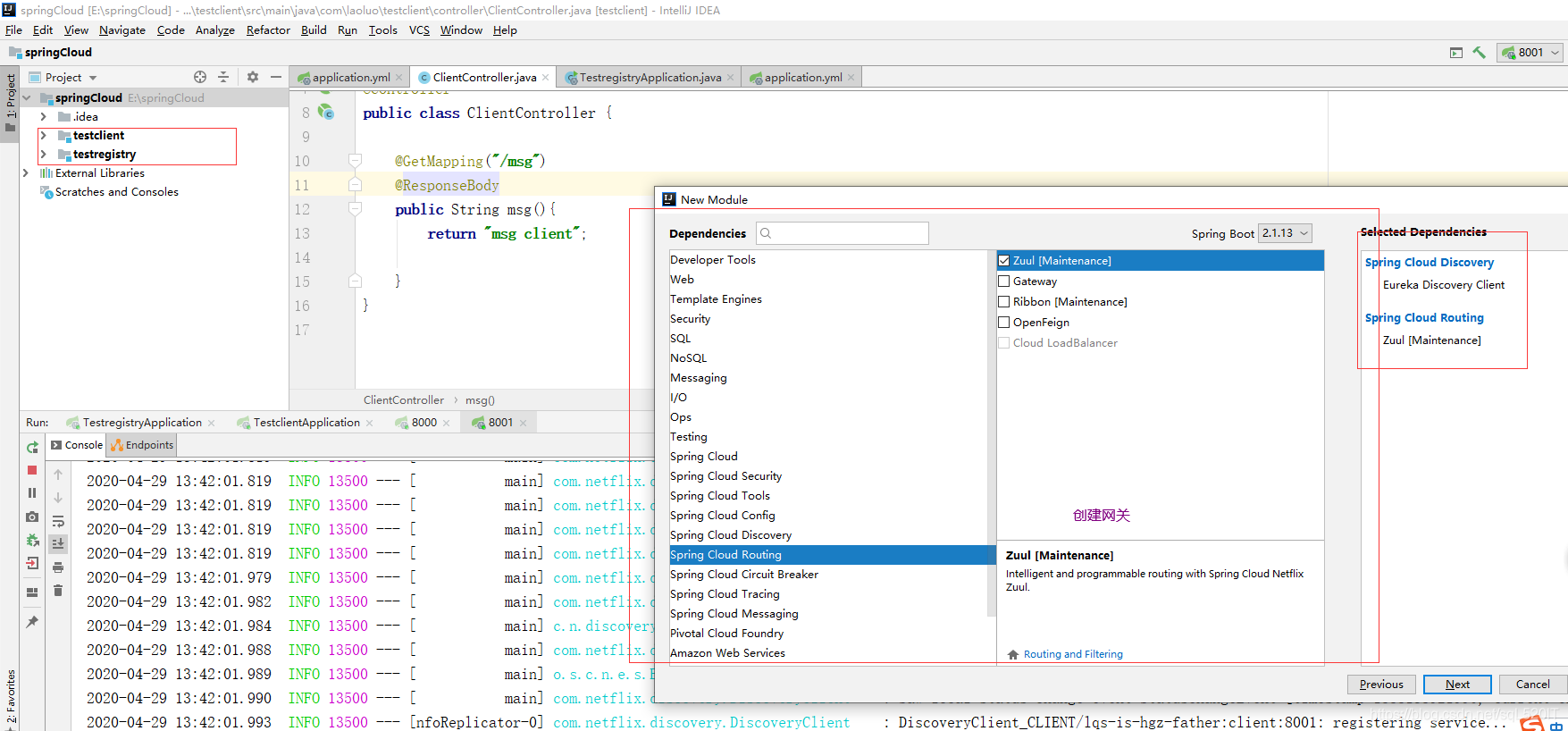Click msg() in editor breadcrumb

(480, 400)
